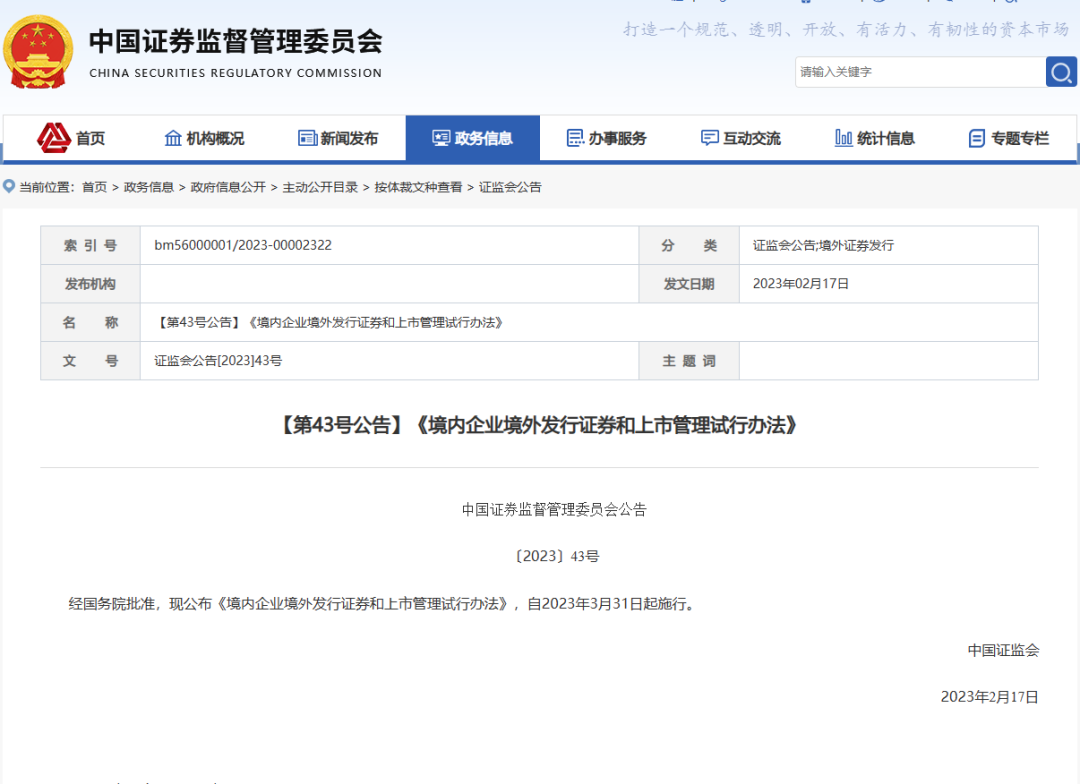Click the monitor icon next to 政务信息

click(x=442, y=138)
